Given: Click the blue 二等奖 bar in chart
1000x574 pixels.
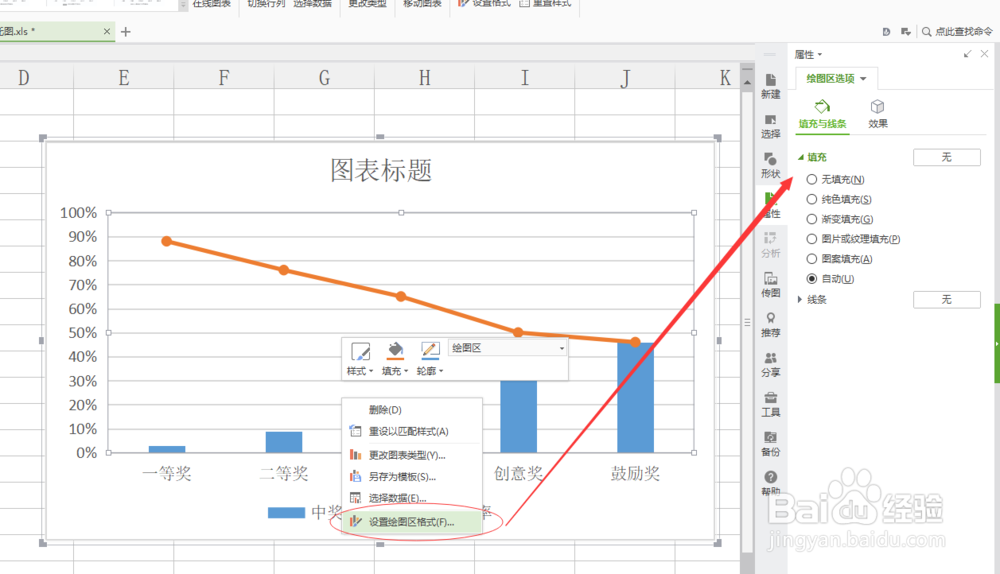Looking at the screenshot, I should [x=284, y=442].
